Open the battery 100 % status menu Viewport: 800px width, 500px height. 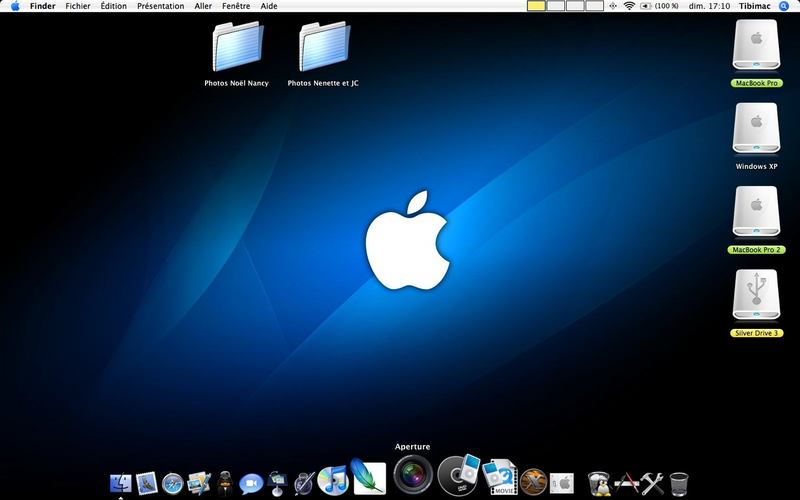point(660,6)
